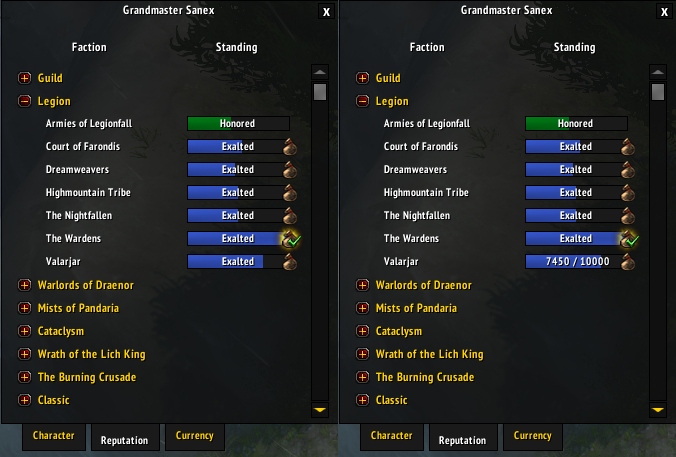
Task: Click Dreamweavers reward bag icon in right panel
Action: [x=628, y=170]
